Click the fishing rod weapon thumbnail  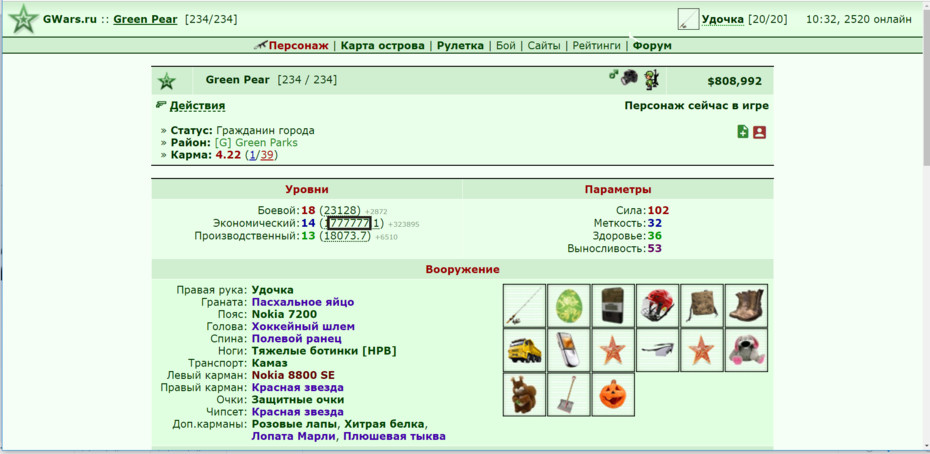(524, 306)
